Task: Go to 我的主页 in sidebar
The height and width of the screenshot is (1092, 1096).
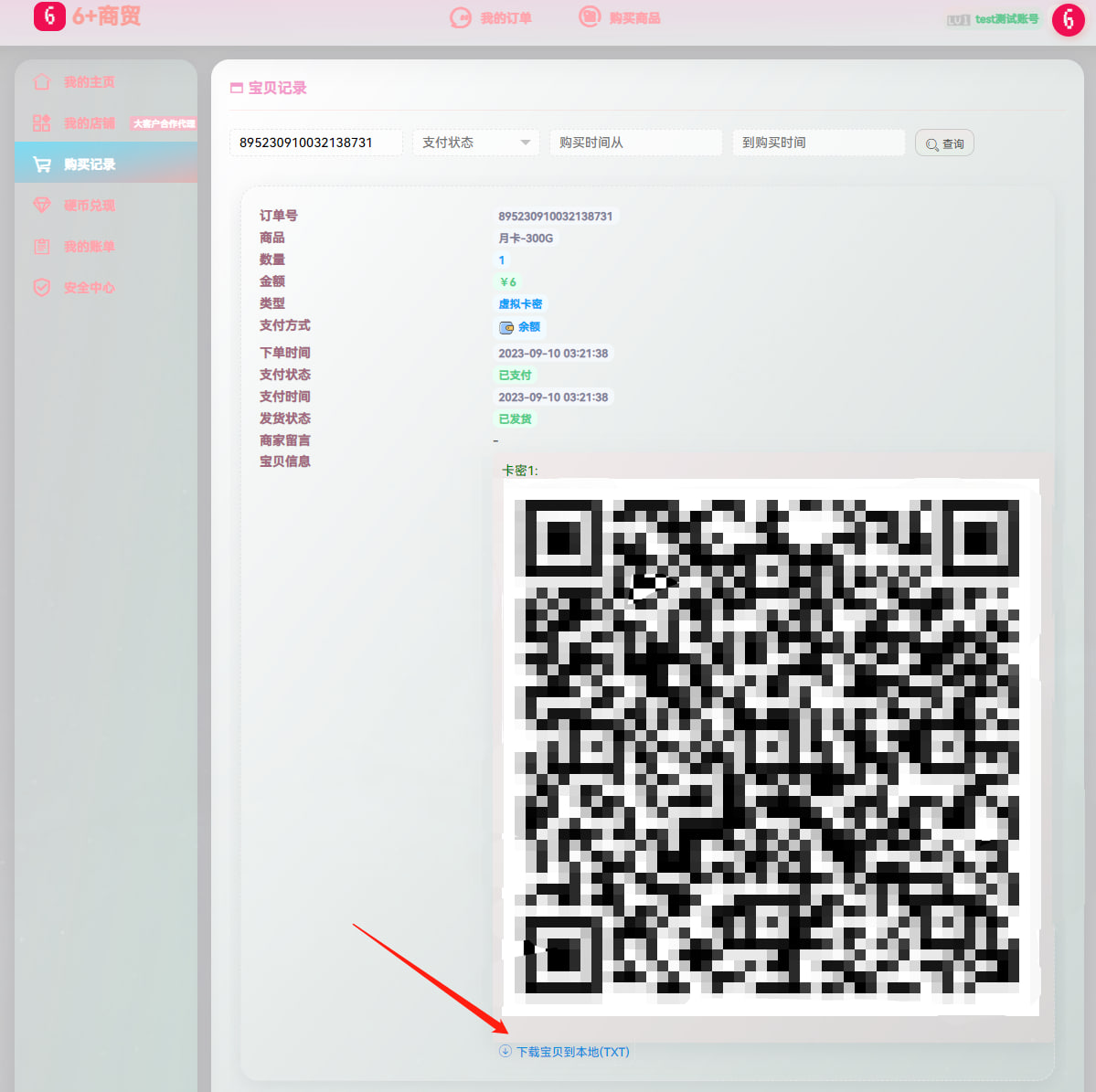Action: click(89, 82)
